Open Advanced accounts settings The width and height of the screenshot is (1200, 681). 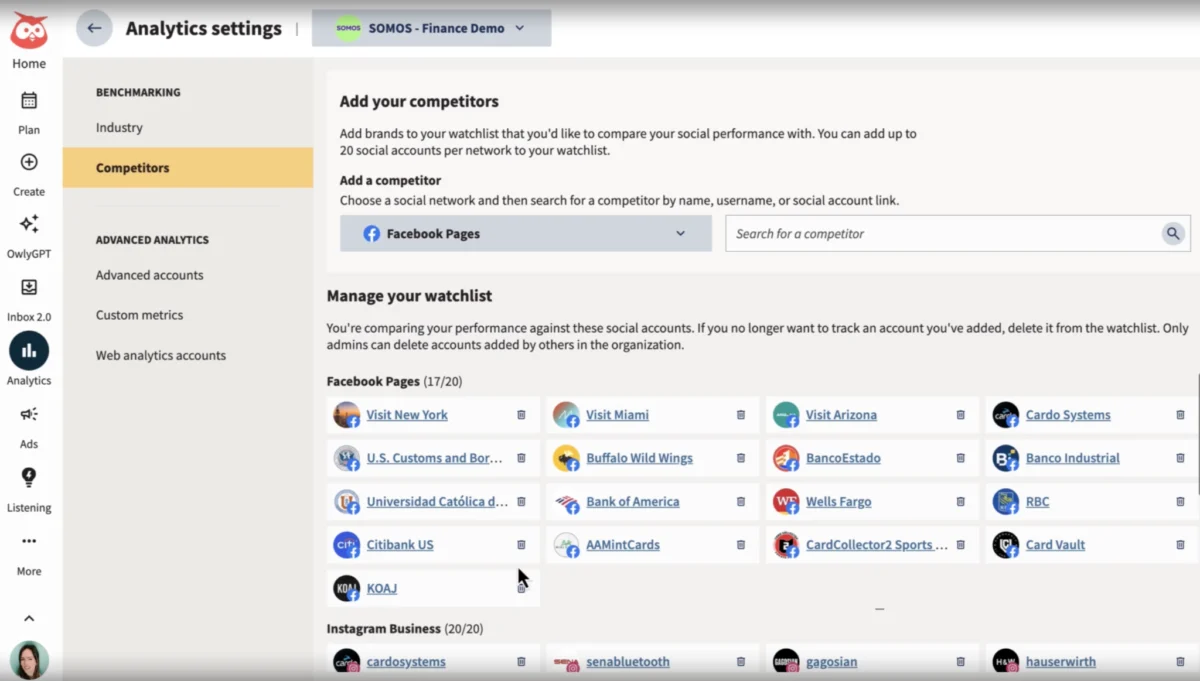(149, 275)
